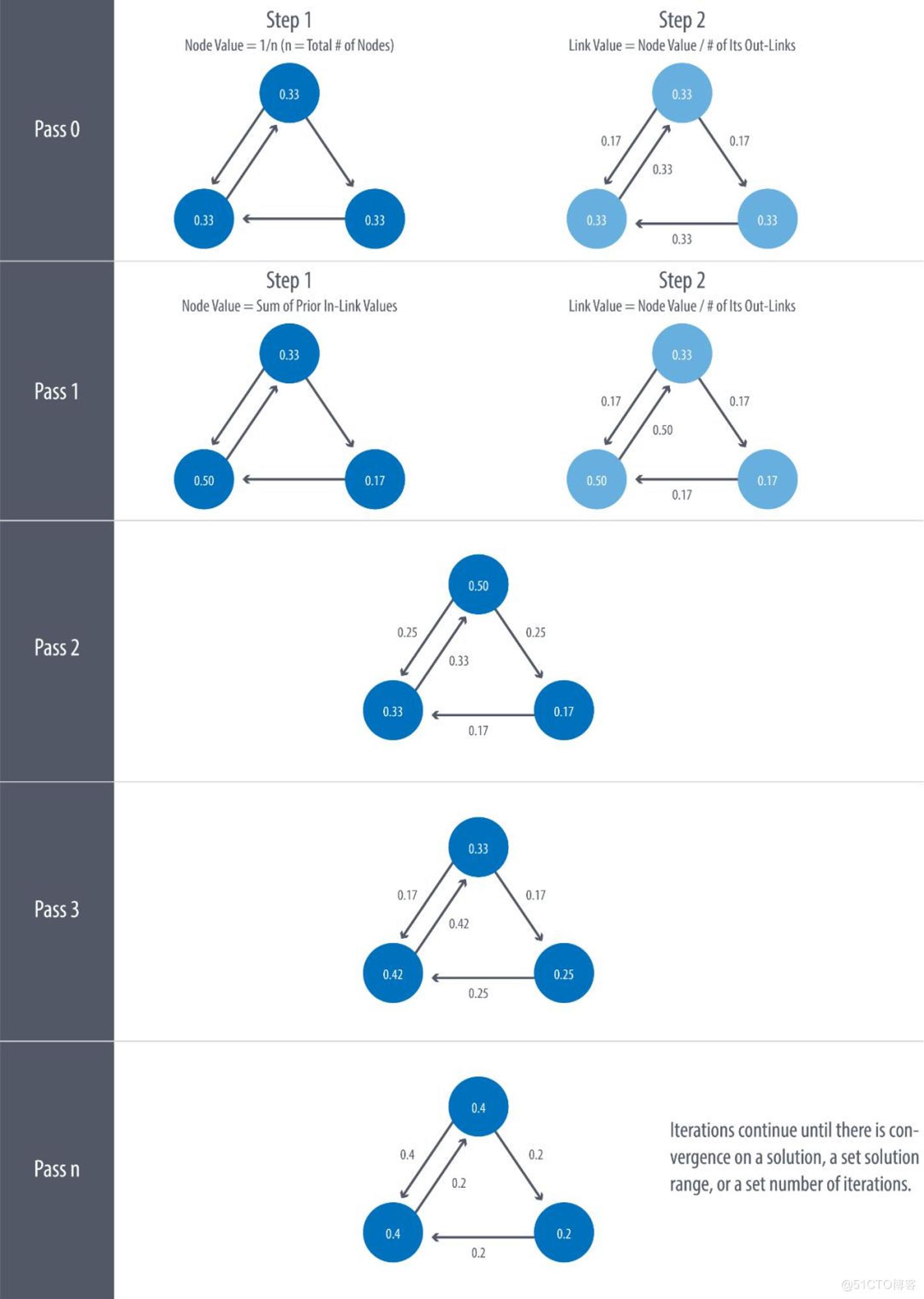This screenshot has height=1299, width=924.
Task: Click the 0.42 link value label in Pass 3
Action: (459, 924)
